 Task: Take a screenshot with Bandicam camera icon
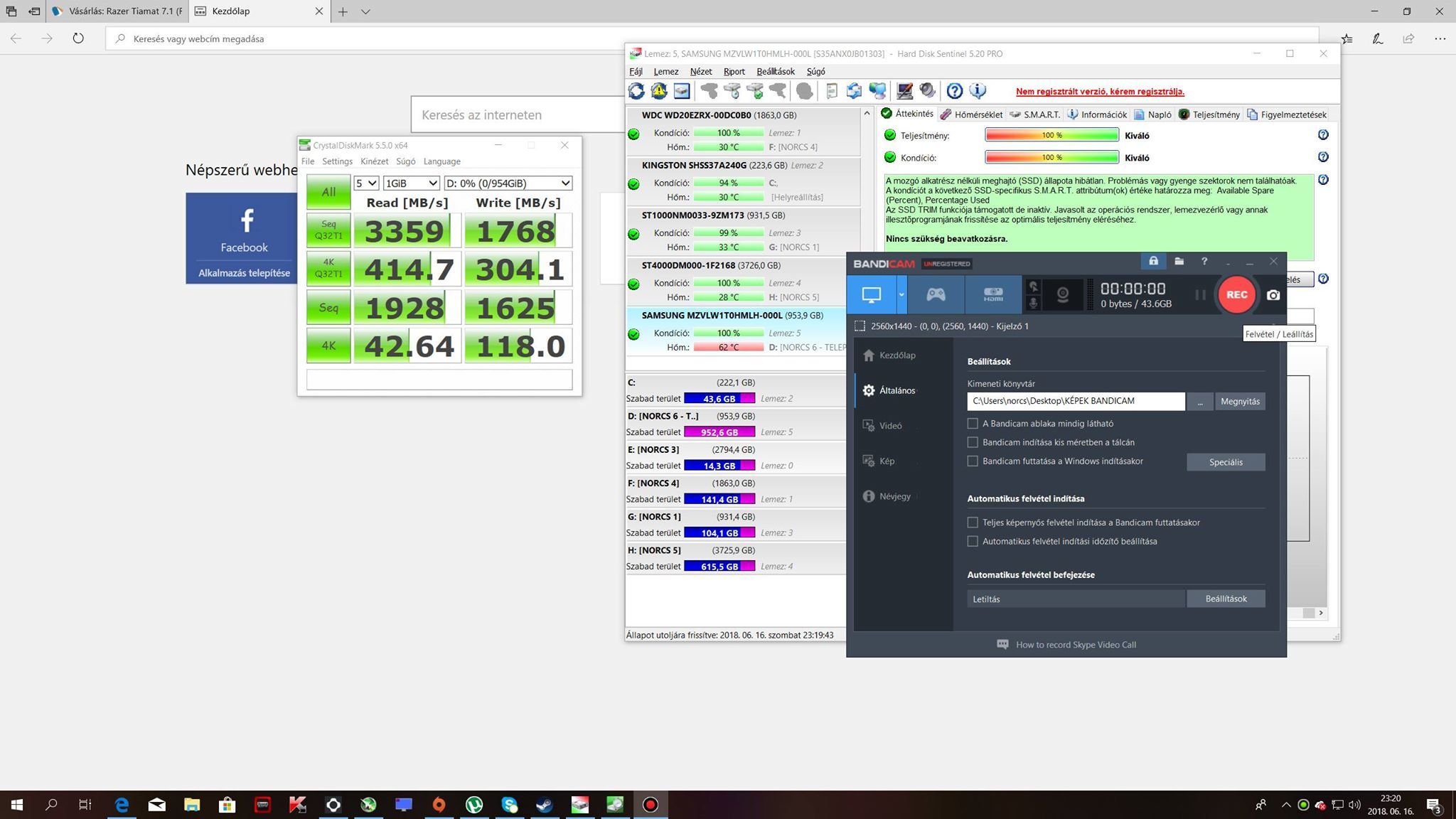1273,295
